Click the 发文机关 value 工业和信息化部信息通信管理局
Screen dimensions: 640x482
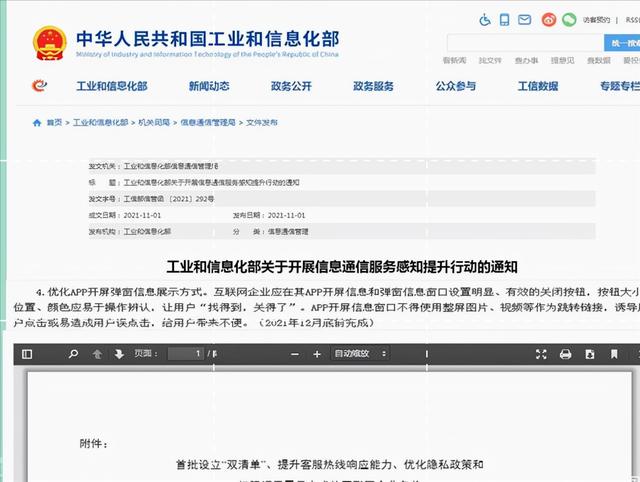(171, 166)
